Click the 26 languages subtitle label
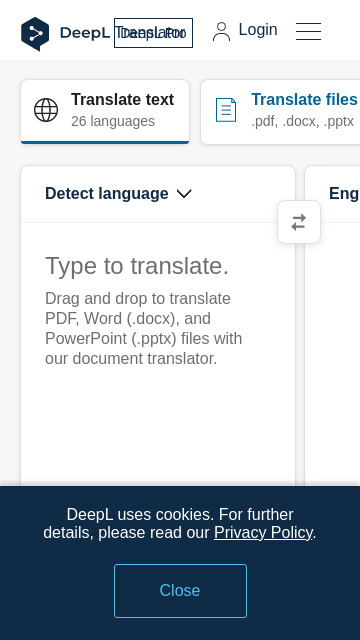Image resolution: width=360 pixels, height=640 pixels. click(113, 122)
